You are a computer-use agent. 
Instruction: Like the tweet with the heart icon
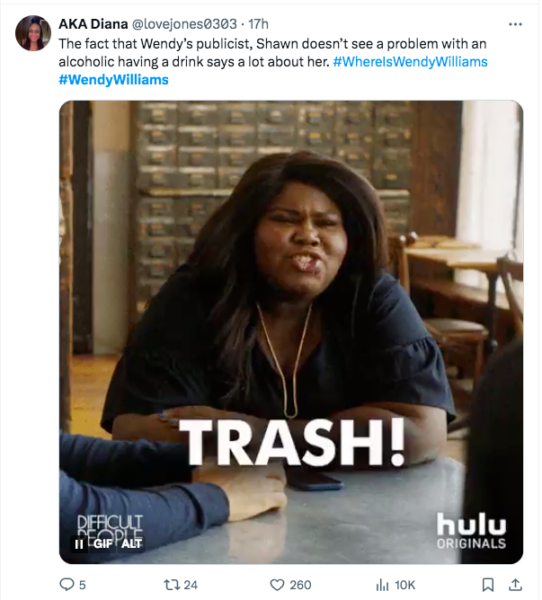pyautogui.click(x=277, y=585)
